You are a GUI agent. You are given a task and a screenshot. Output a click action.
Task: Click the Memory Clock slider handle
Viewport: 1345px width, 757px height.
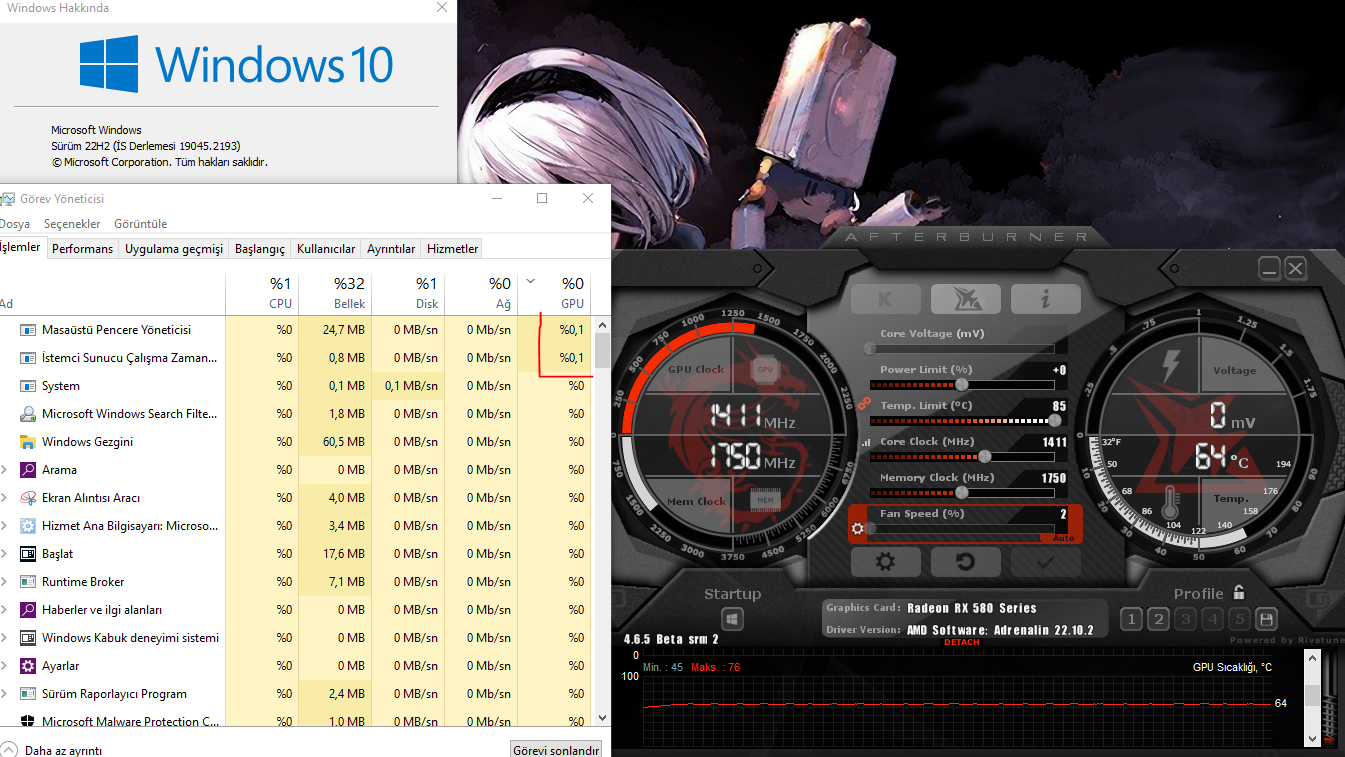[x=962, y=492]
